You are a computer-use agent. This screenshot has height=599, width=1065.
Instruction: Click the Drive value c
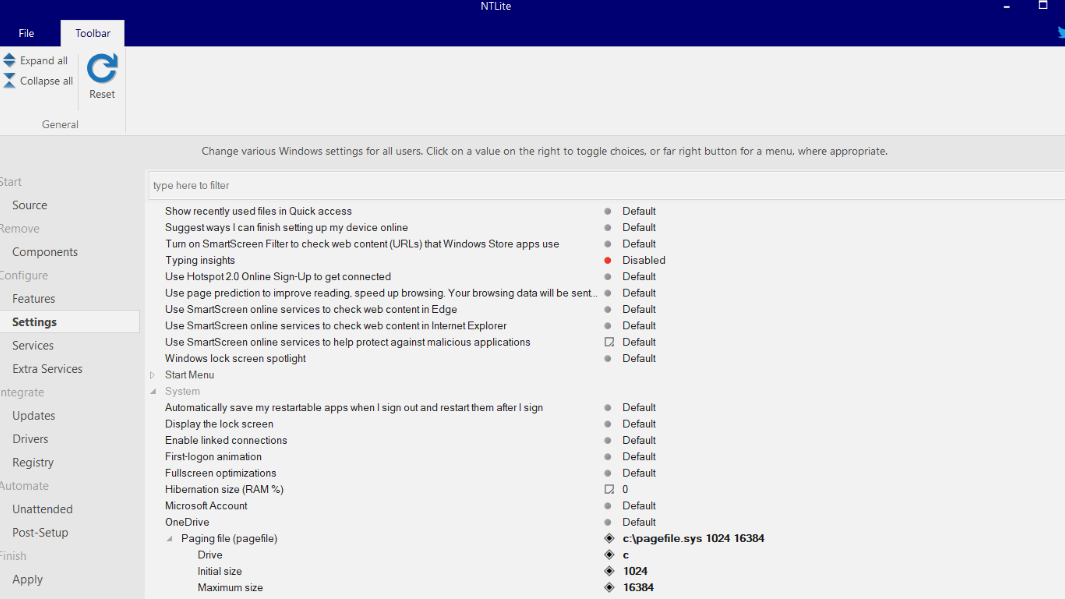[626, 555]
